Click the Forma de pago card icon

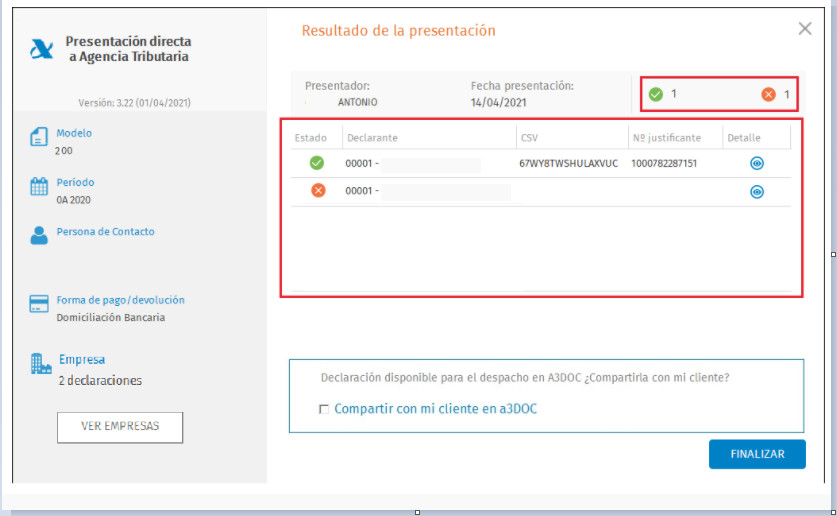pyautogui.click(x=38, y=304)
